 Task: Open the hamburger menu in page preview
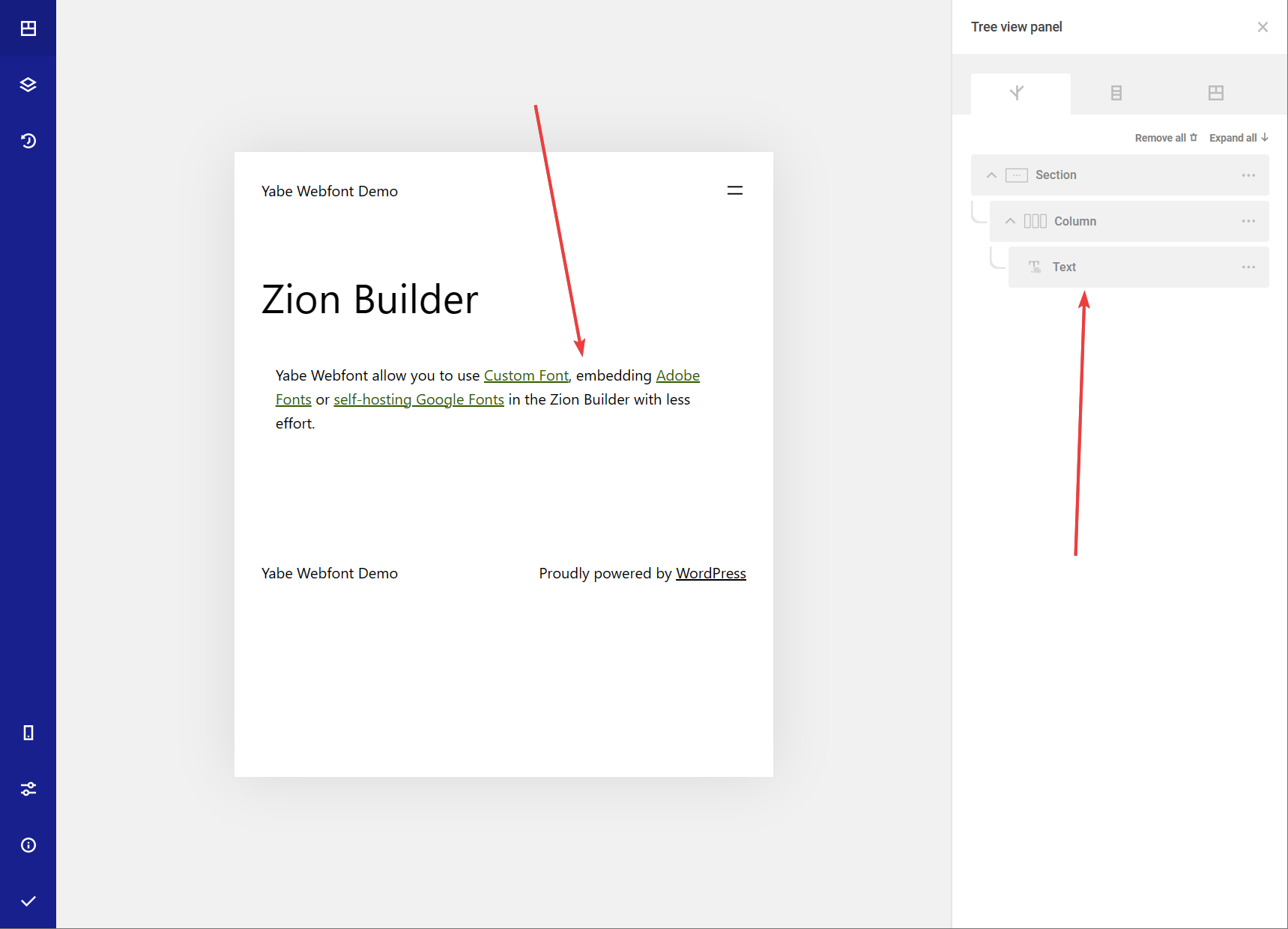[x=735, y=191]
